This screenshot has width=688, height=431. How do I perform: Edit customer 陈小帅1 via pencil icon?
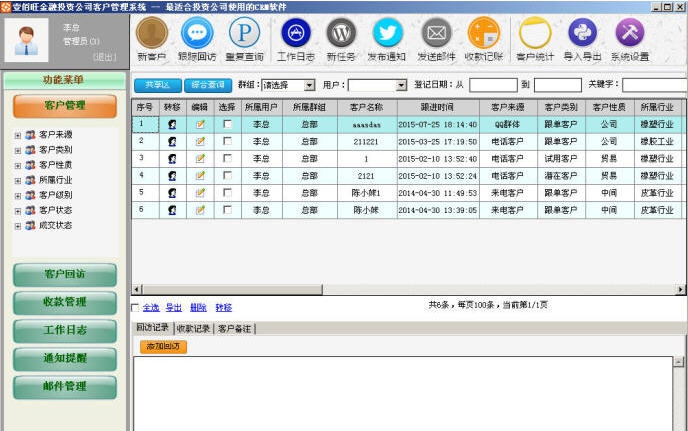click(x=200, y=193)
